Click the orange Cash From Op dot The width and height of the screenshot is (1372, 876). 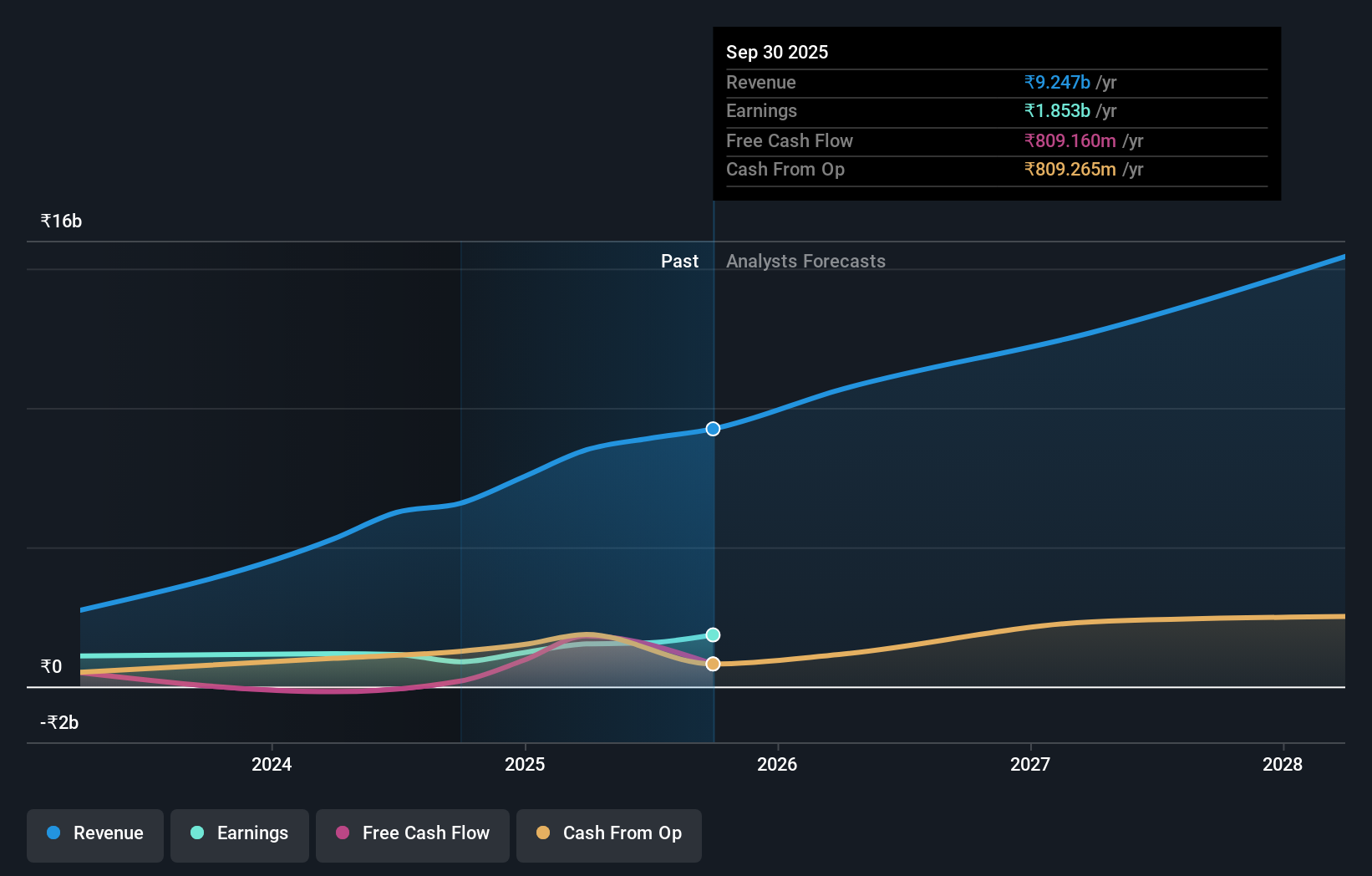(543, 833)
